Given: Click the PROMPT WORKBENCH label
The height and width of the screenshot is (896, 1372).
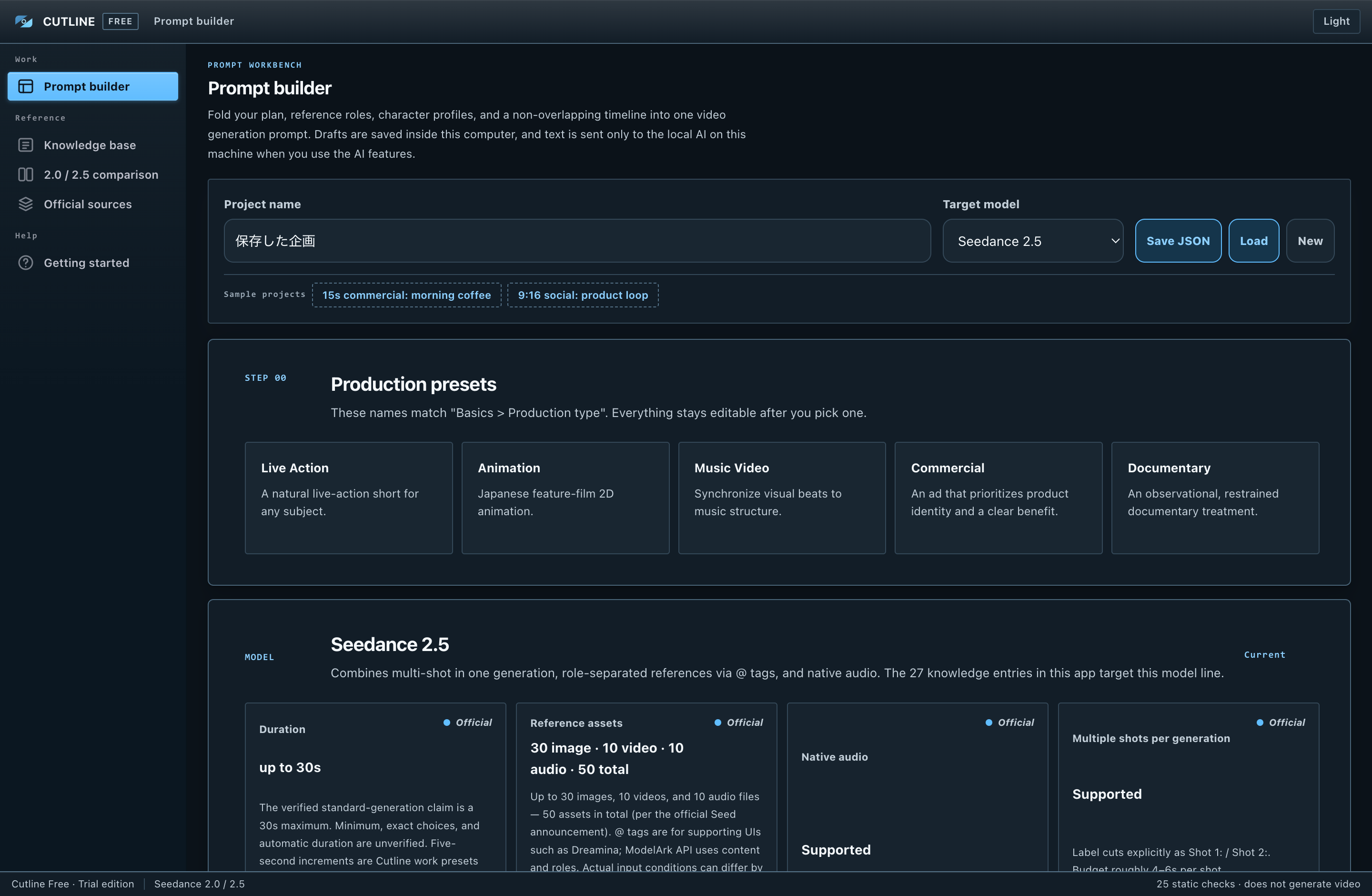Looking at the screenshot, I should [255, 65].
